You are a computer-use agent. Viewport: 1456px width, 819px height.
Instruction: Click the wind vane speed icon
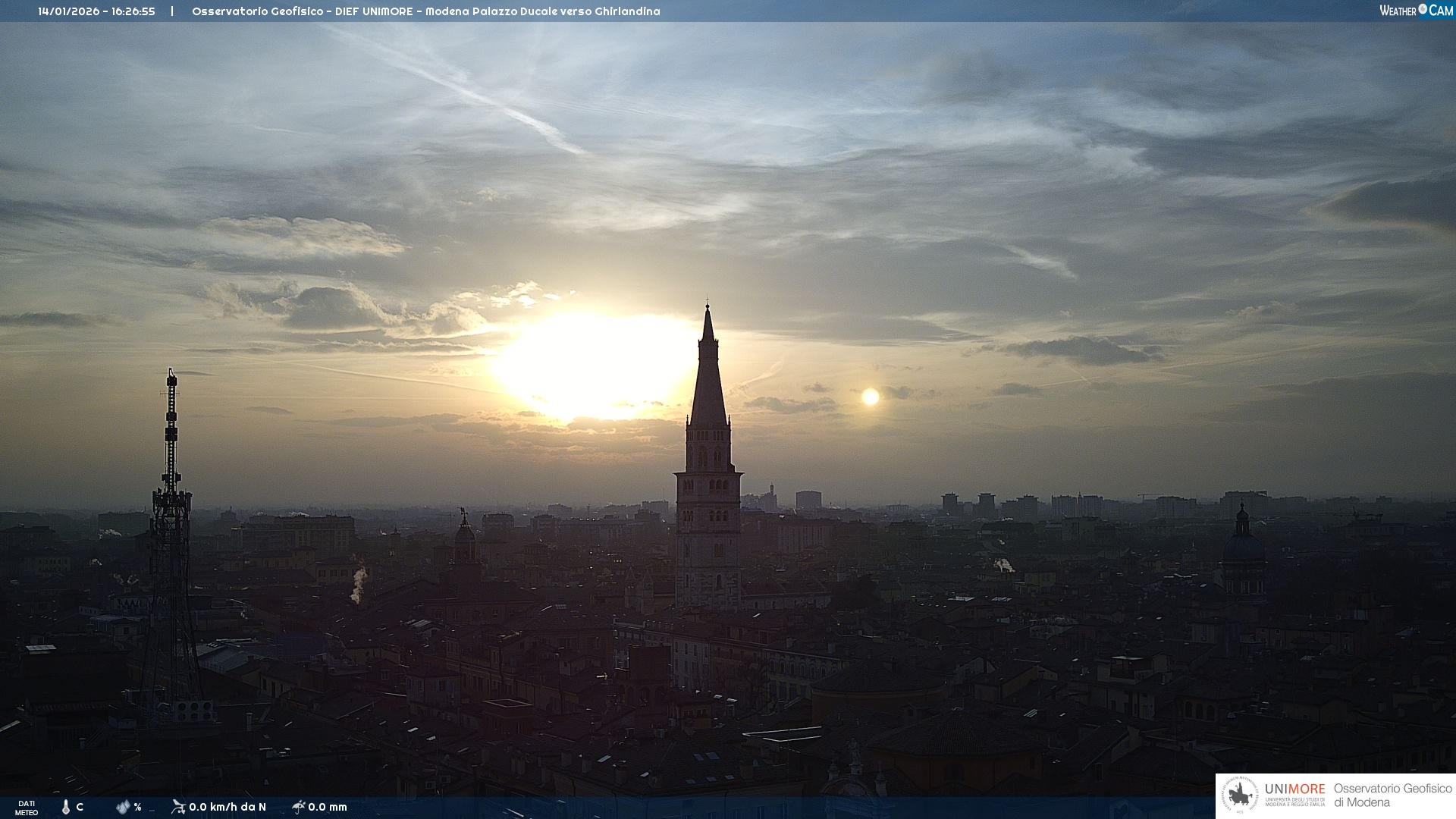pos(178,807)
